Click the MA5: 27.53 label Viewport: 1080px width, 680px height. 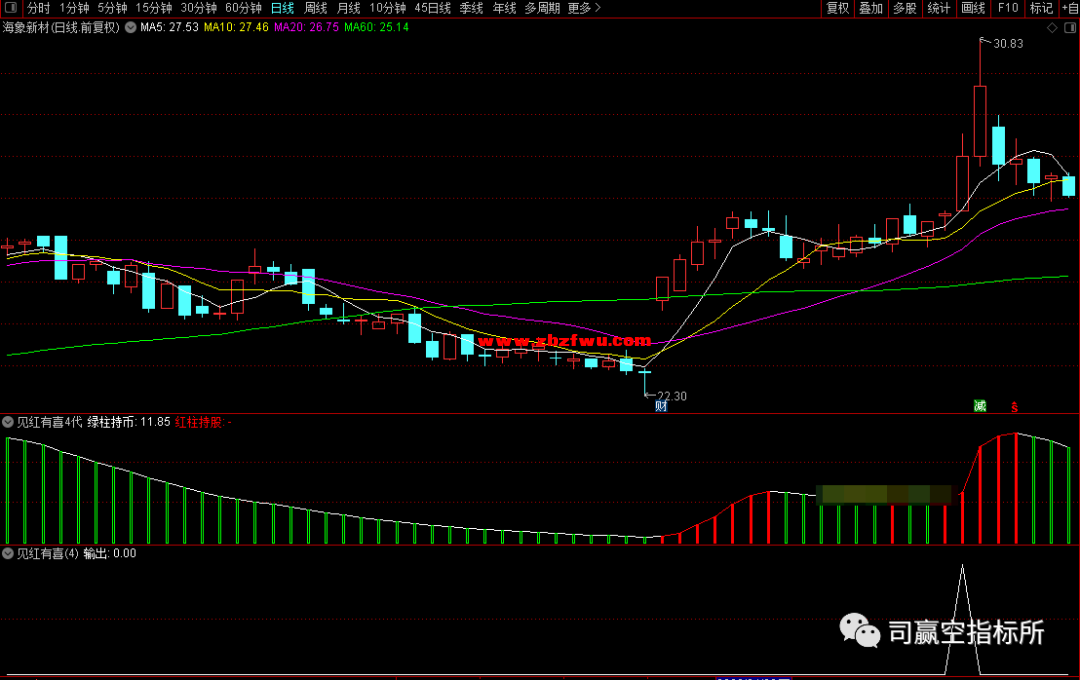click(x=169, y=28)
